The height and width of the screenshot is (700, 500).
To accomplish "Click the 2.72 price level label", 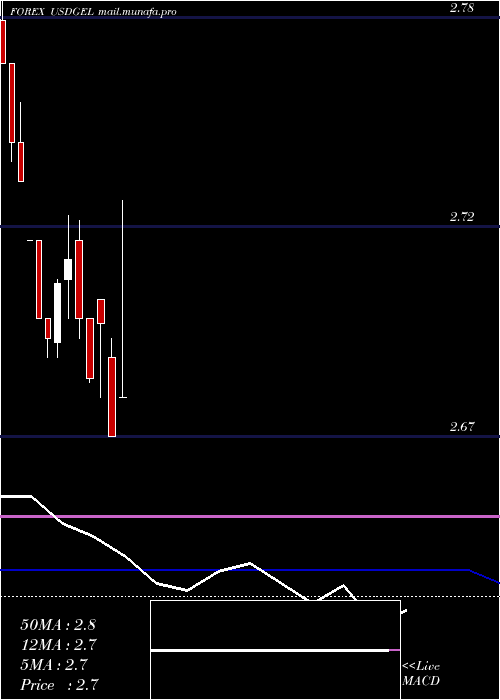I will click(461, 217).
